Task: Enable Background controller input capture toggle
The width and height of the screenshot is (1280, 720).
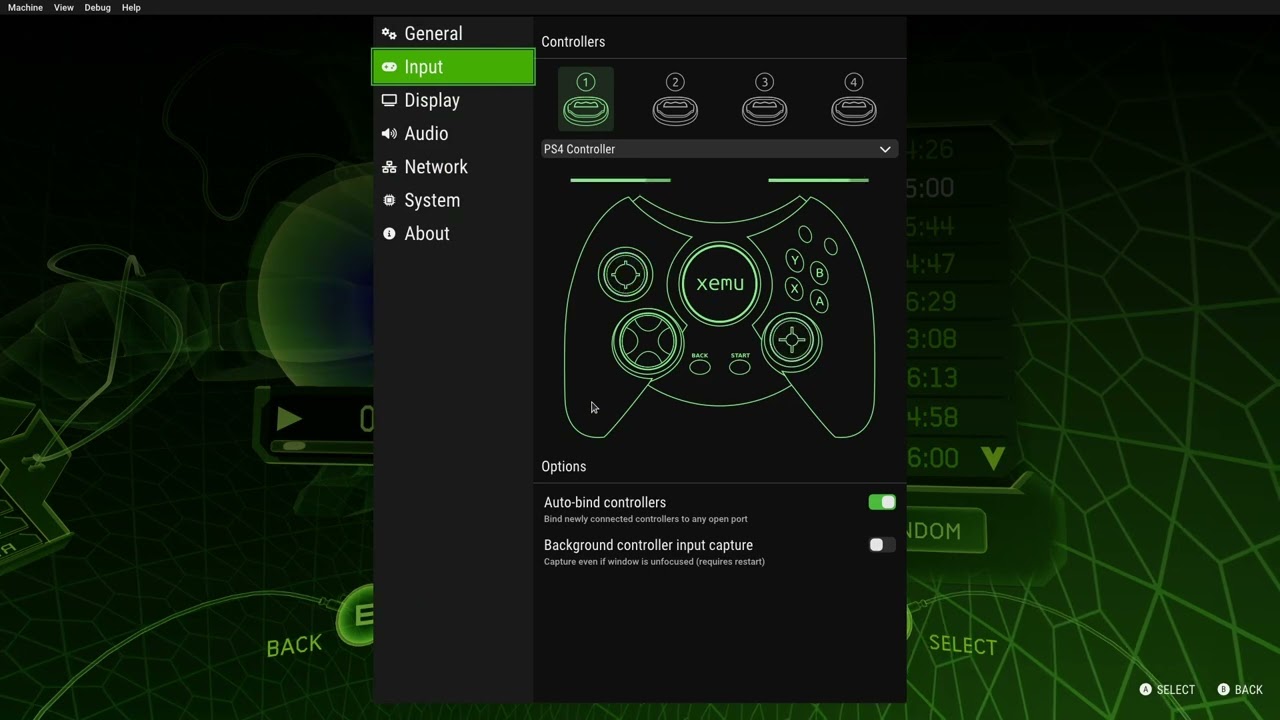Action: coord(882,545)
